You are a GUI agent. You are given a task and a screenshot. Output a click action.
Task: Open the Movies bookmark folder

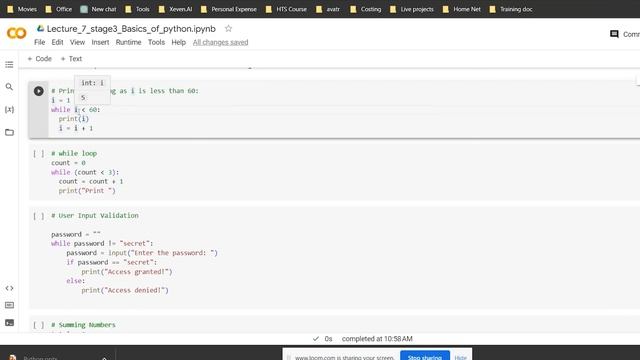22,9
